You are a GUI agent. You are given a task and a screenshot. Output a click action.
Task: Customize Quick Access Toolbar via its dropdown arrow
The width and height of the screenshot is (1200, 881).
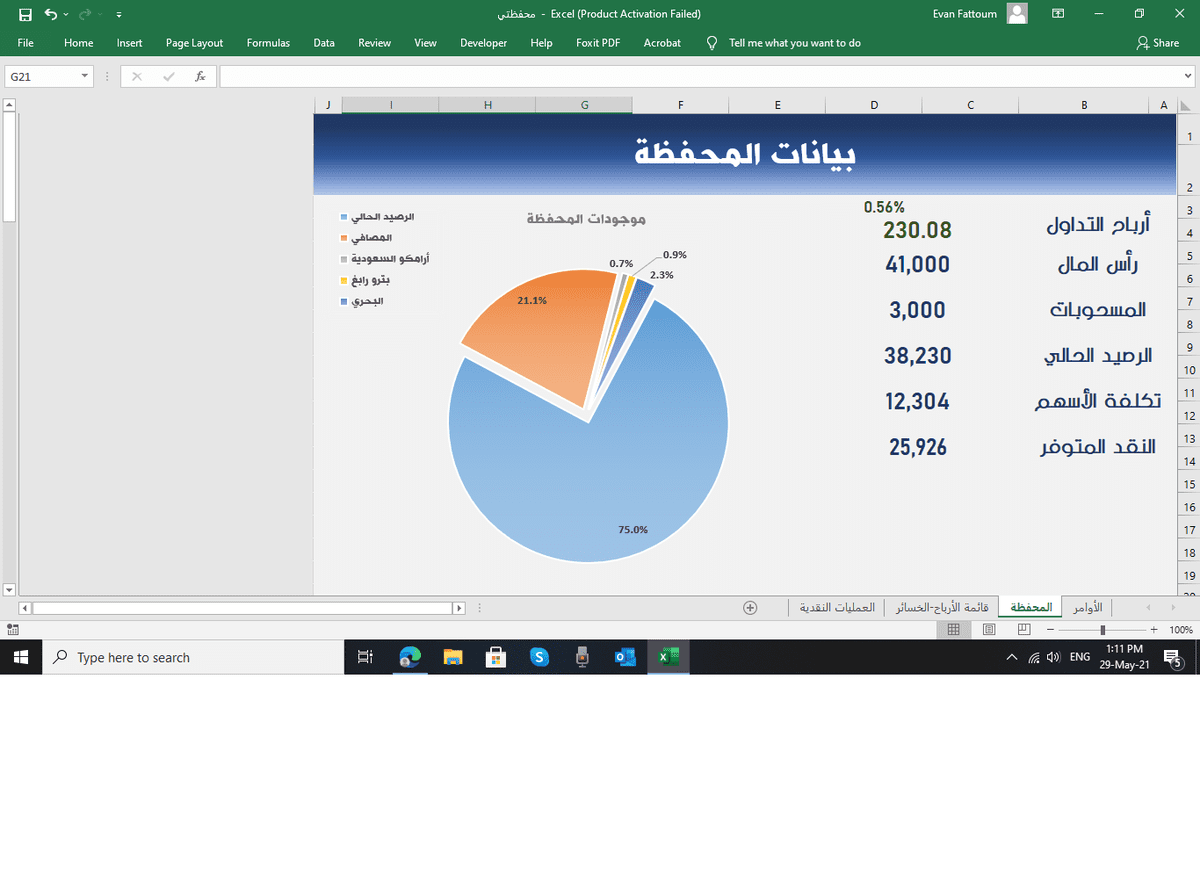point(117,15)
